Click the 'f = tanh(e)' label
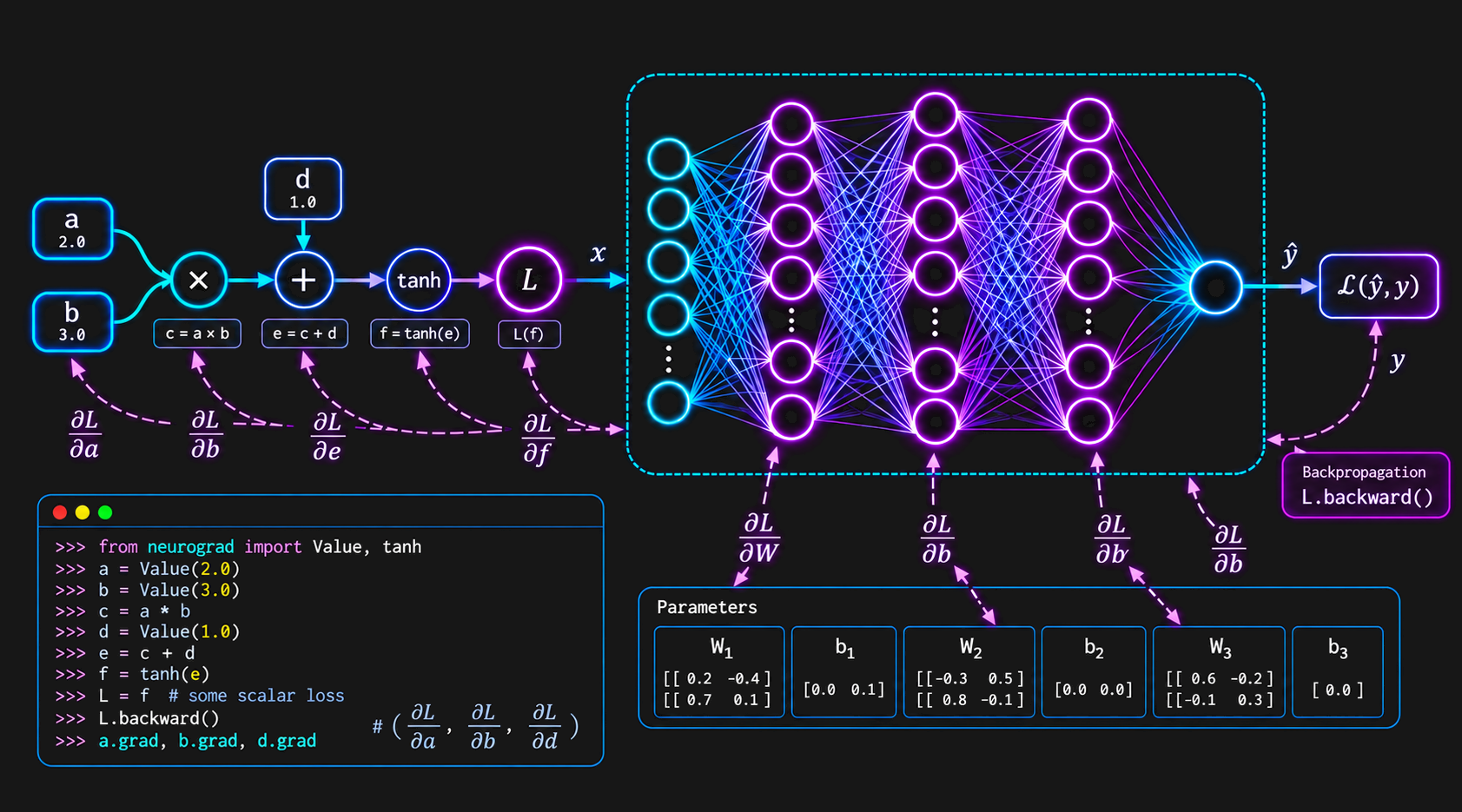Screen dimensions: 1462x812 coord(420,333)
